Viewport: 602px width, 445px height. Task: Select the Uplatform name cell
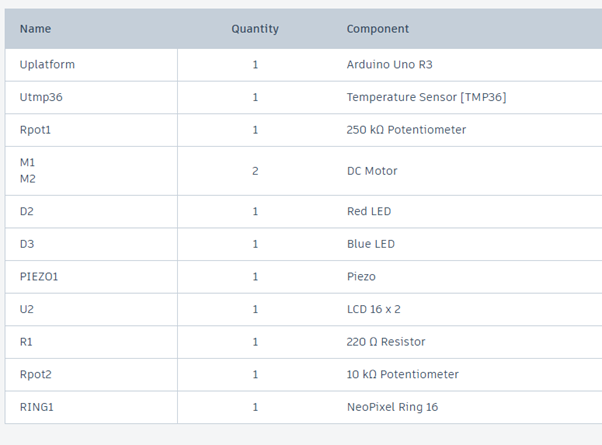(x=47, y=64)
